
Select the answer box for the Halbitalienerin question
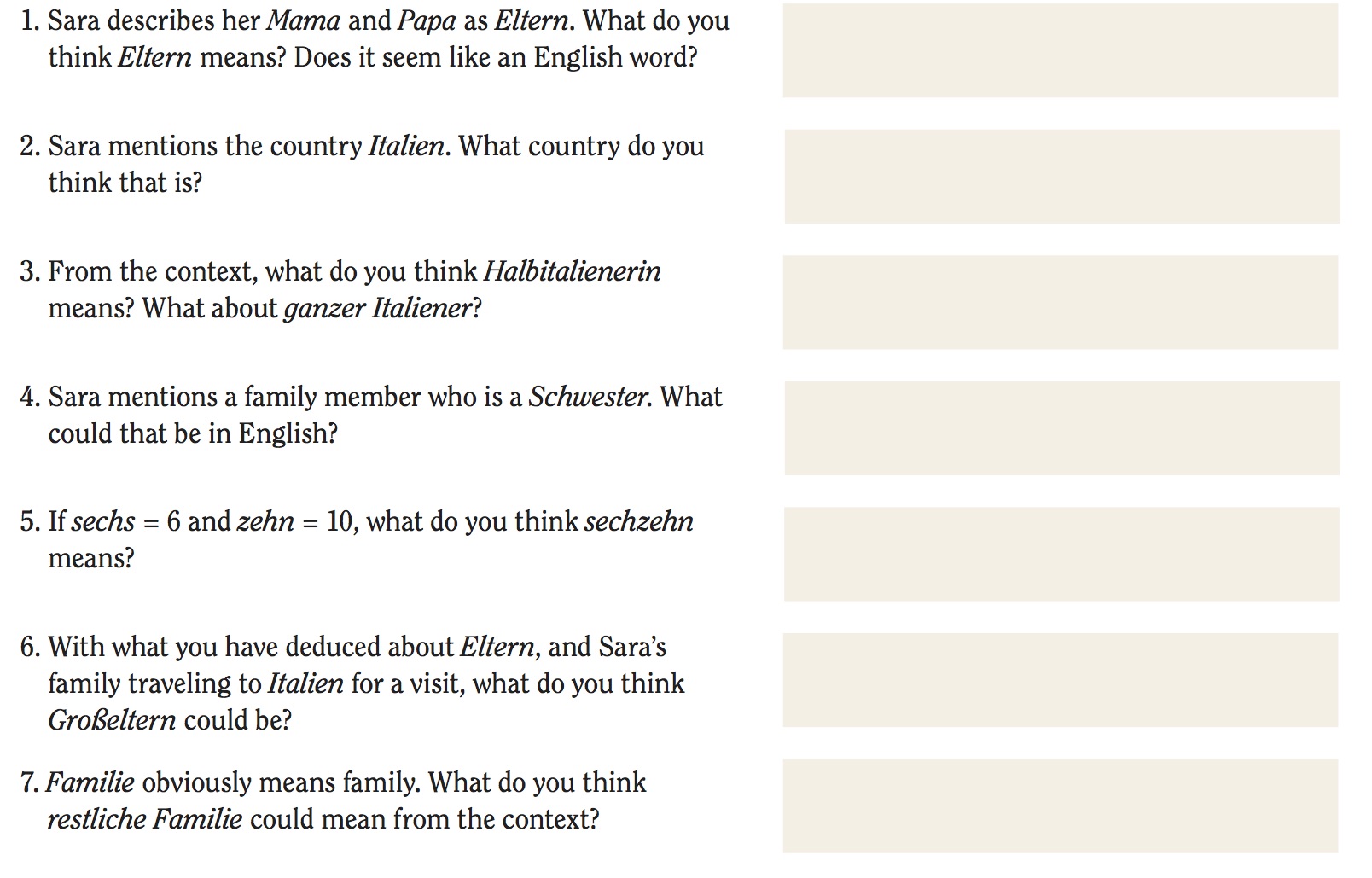(1061, 302)
